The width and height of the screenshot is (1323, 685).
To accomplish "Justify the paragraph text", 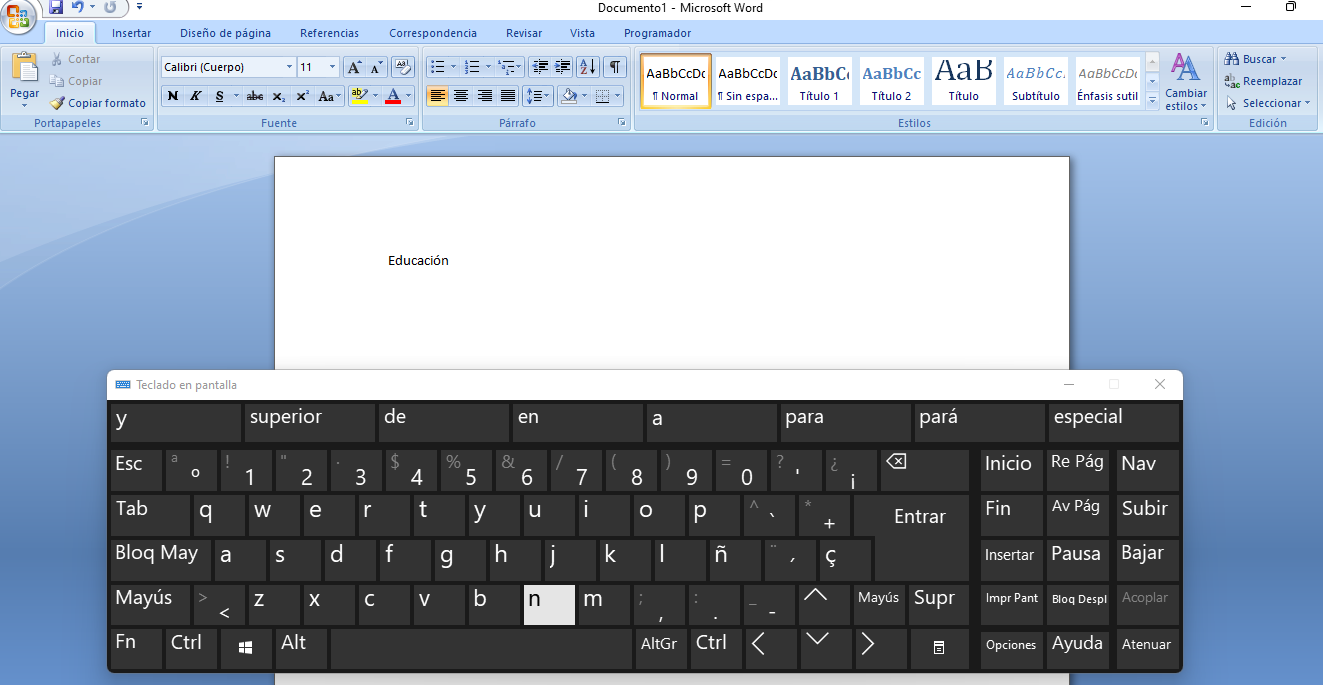I will (x=508, y=96).
